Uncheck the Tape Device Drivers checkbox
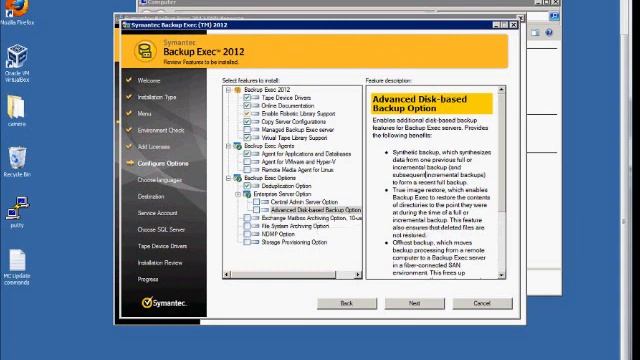The height and width of the screenshot is (360, 640). click(x=247, y=98)
